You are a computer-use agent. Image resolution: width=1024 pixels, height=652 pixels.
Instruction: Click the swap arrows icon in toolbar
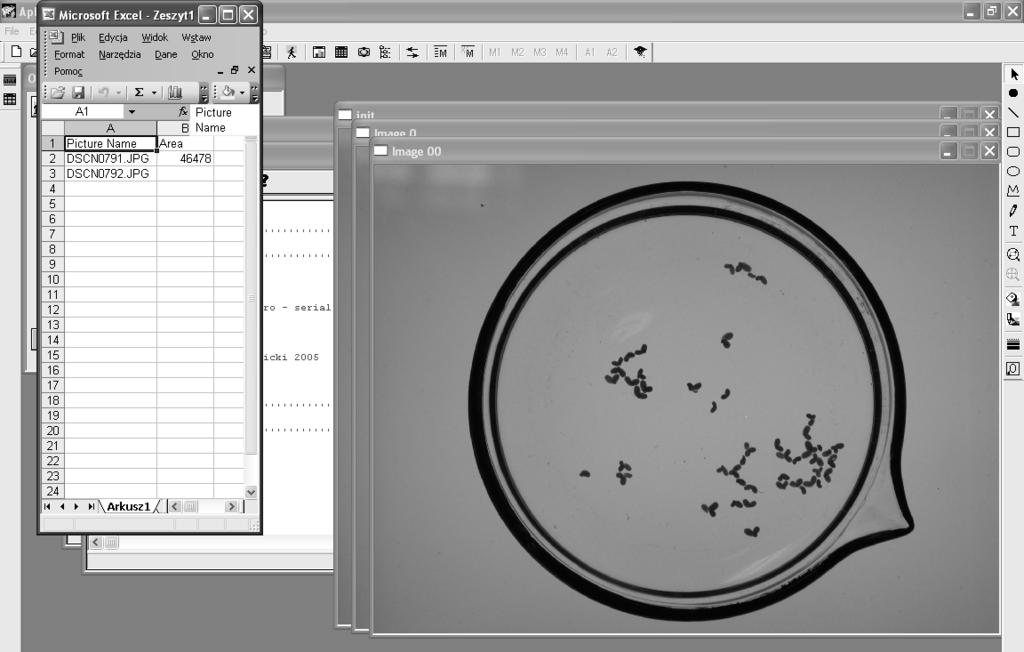tap(413, 52)
